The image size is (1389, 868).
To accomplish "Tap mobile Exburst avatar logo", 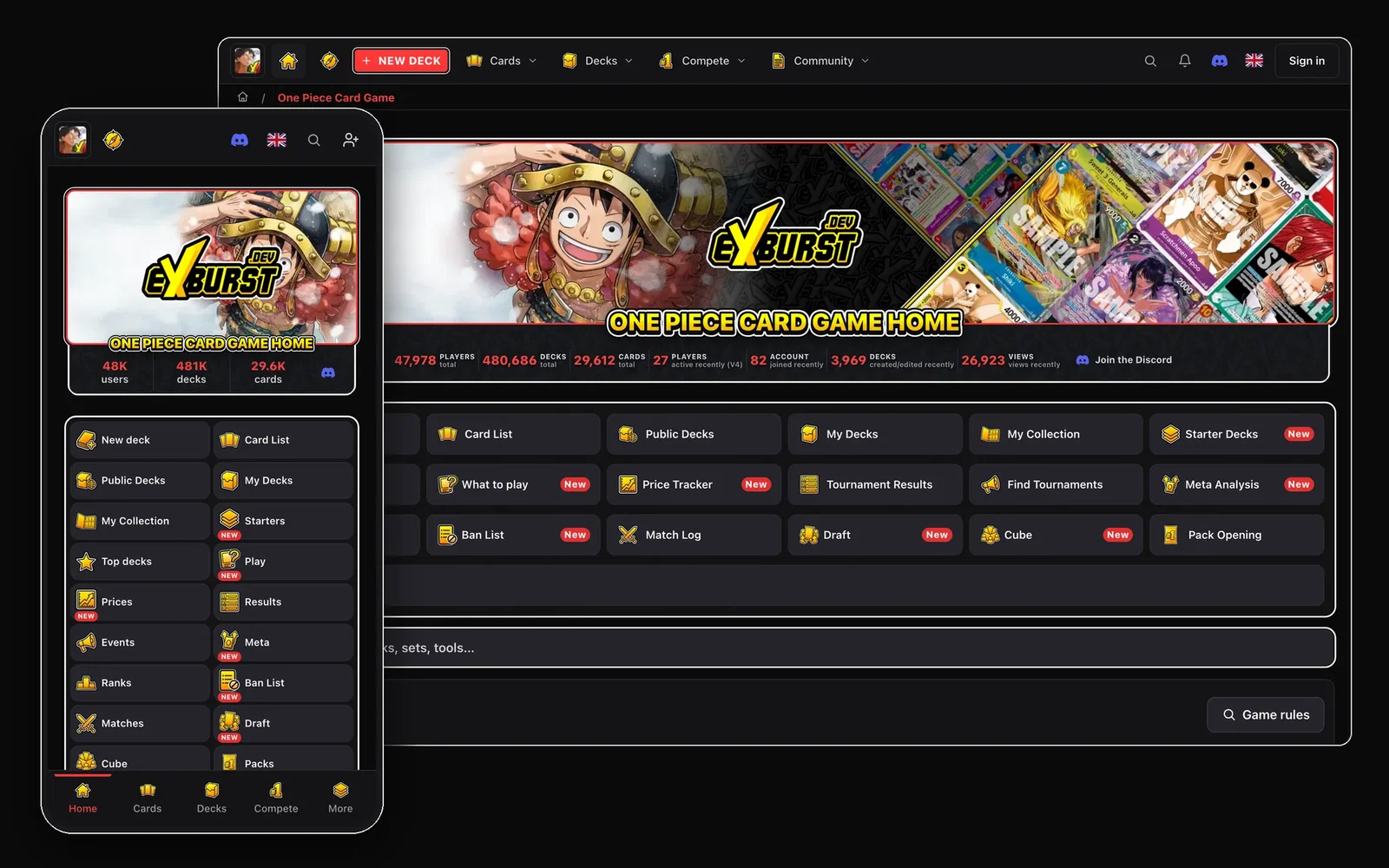I will (x=73, y=140).
